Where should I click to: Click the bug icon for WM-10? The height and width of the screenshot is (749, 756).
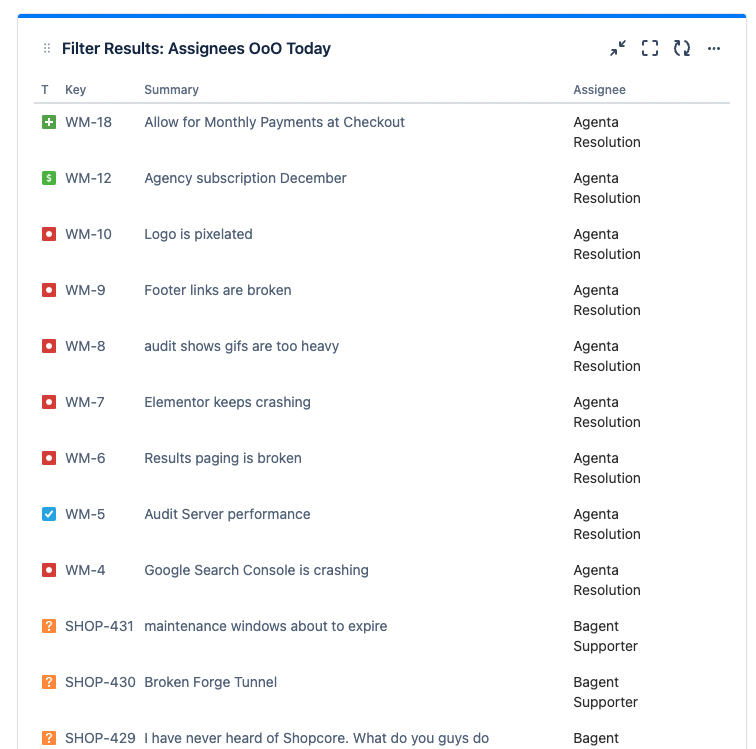49,234
